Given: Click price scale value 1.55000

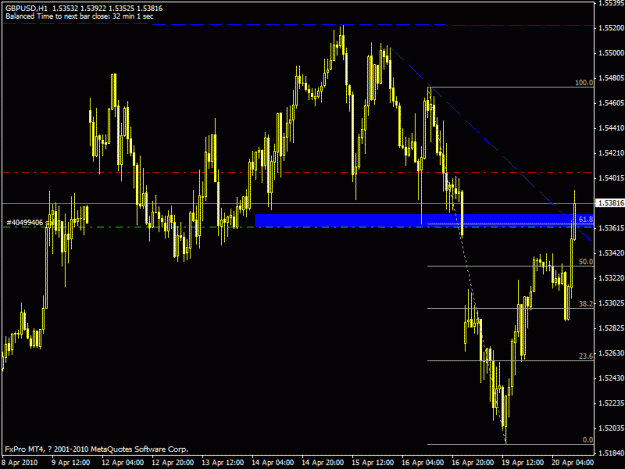Looking at the screenshot, I should (610, 53).
